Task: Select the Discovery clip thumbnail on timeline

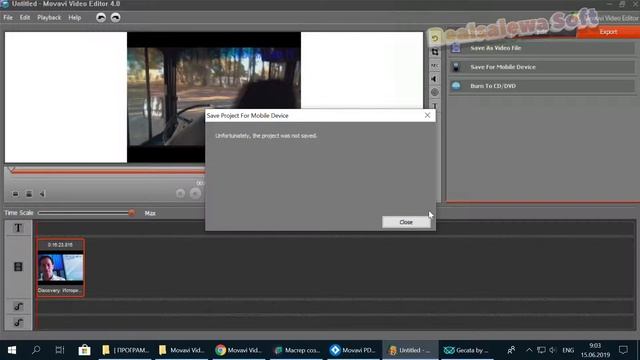Action: [x=60, y=268]
